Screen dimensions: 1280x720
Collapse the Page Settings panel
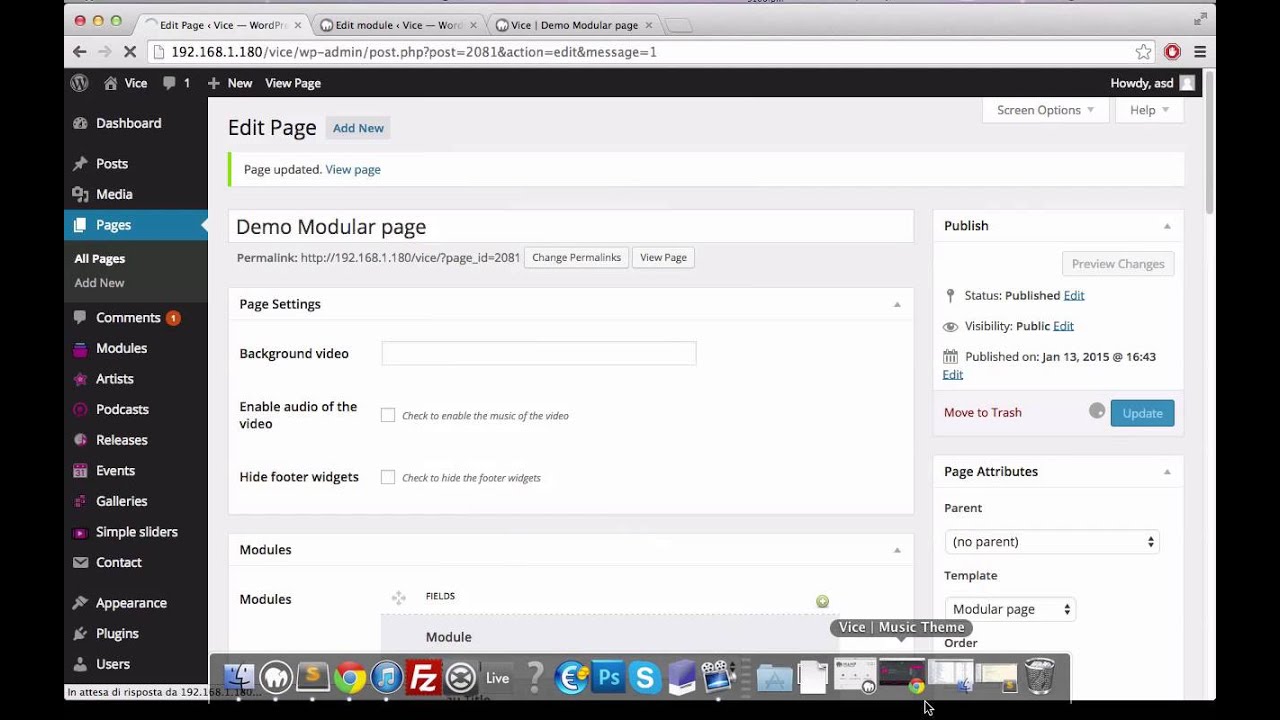897,304
